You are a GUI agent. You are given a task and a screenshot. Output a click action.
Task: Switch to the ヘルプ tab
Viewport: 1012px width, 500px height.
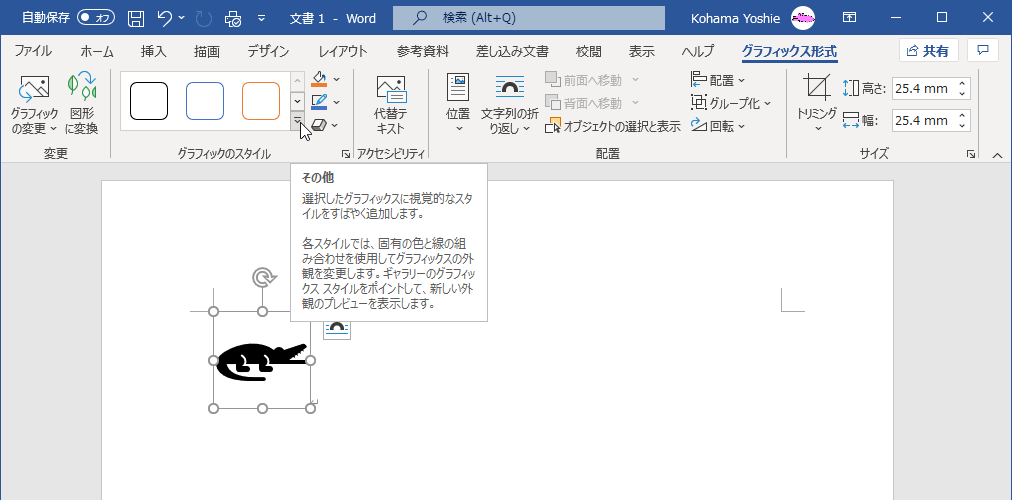[x=698, y=52]
